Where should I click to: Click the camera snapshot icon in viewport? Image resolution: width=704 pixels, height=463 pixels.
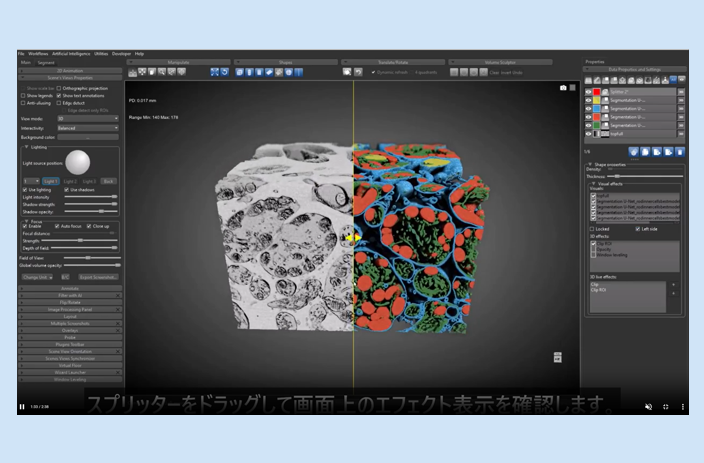pos(563,88)
